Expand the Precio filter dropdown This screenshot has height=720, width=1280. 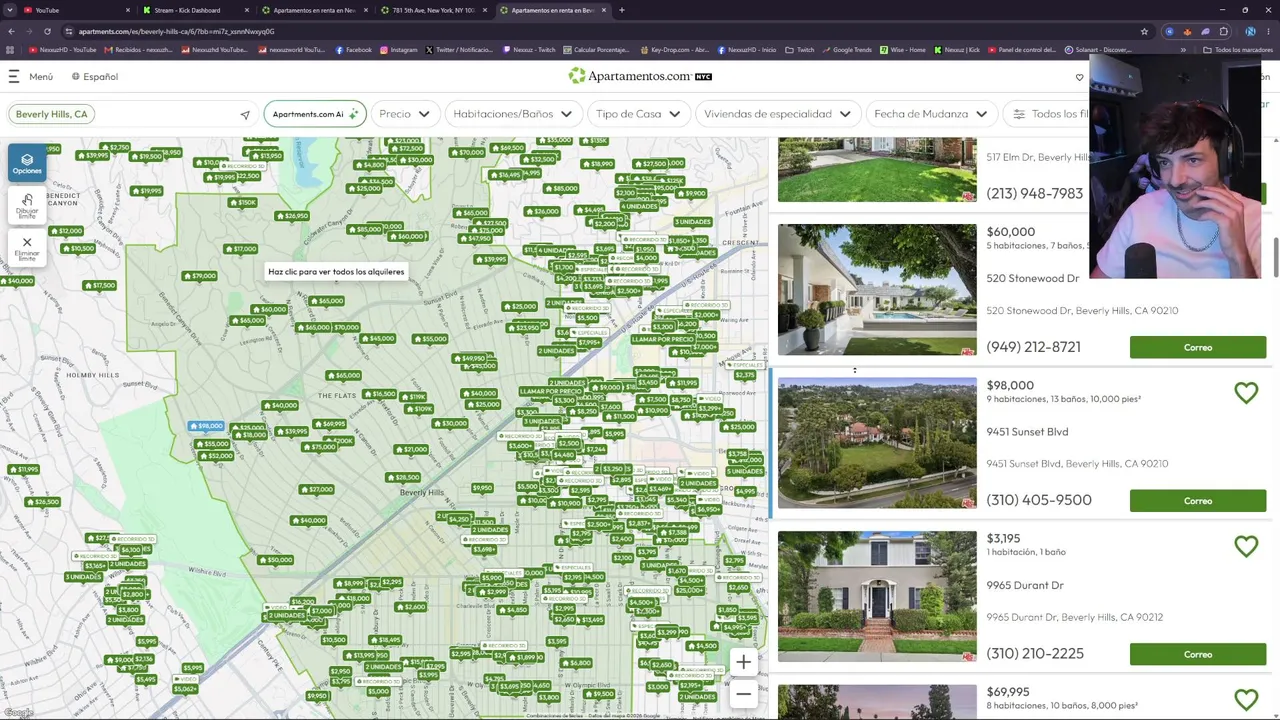(x=404, y=114)
